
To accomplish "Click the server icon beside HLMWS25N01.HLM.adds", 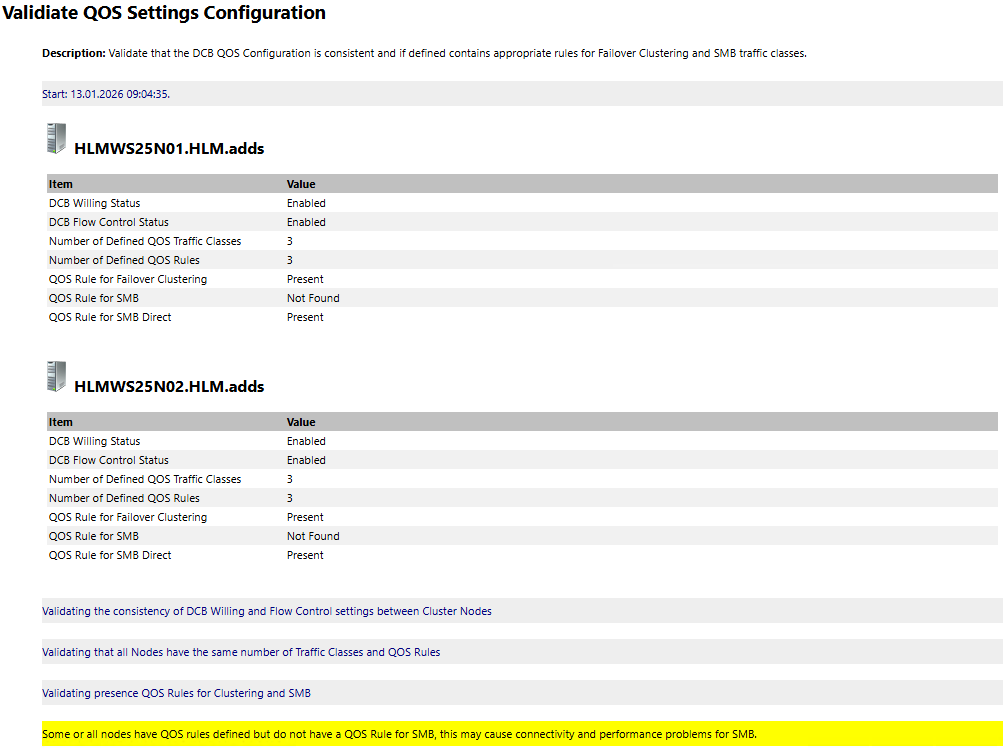I will coord(56,139).
